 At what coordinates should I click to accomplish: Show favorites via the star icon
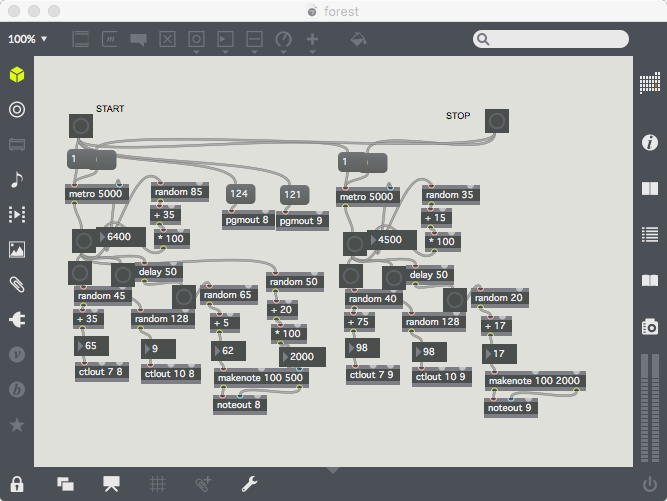17,424
